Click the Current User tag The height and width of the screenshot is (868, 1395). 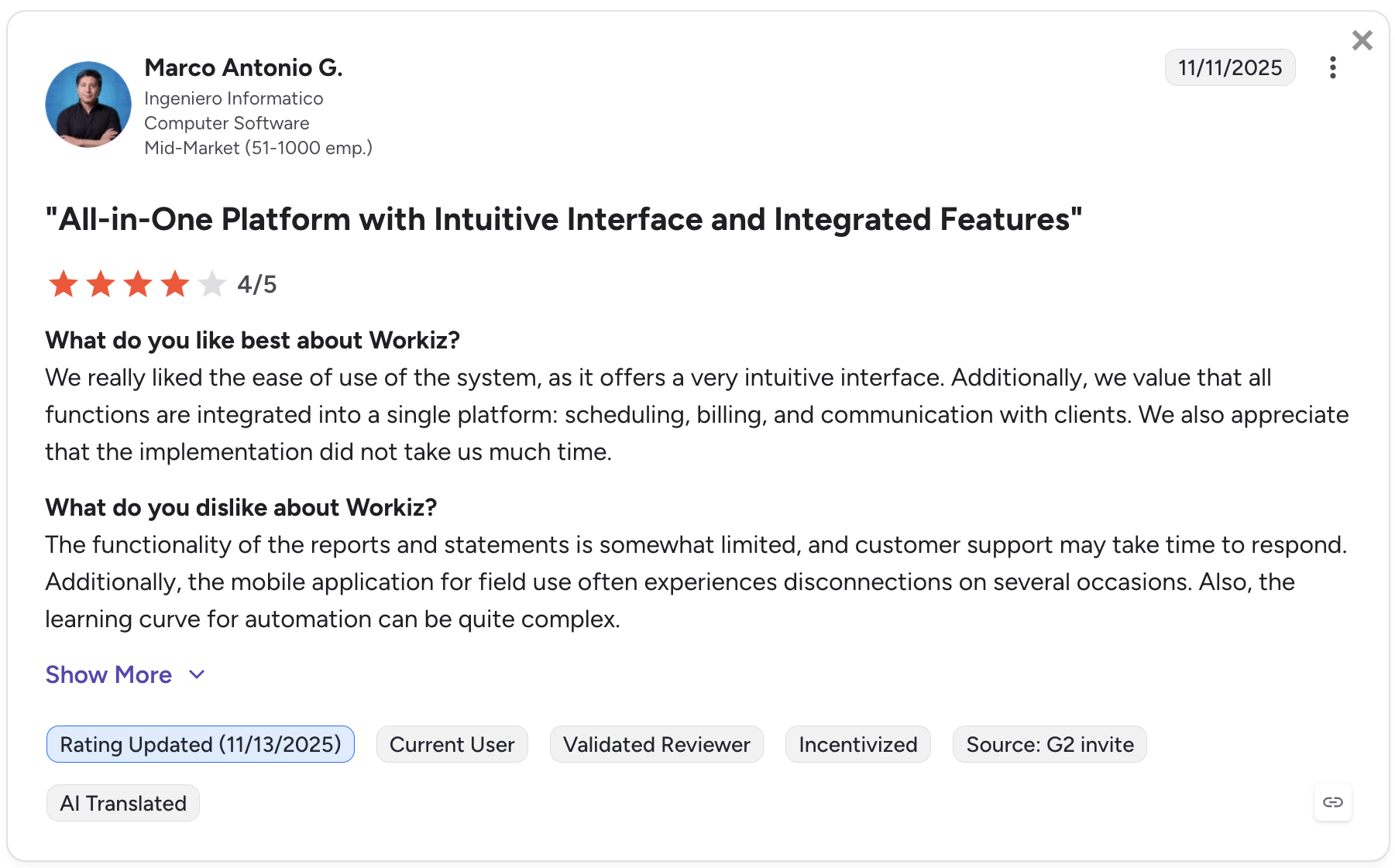tap(452, 744)
